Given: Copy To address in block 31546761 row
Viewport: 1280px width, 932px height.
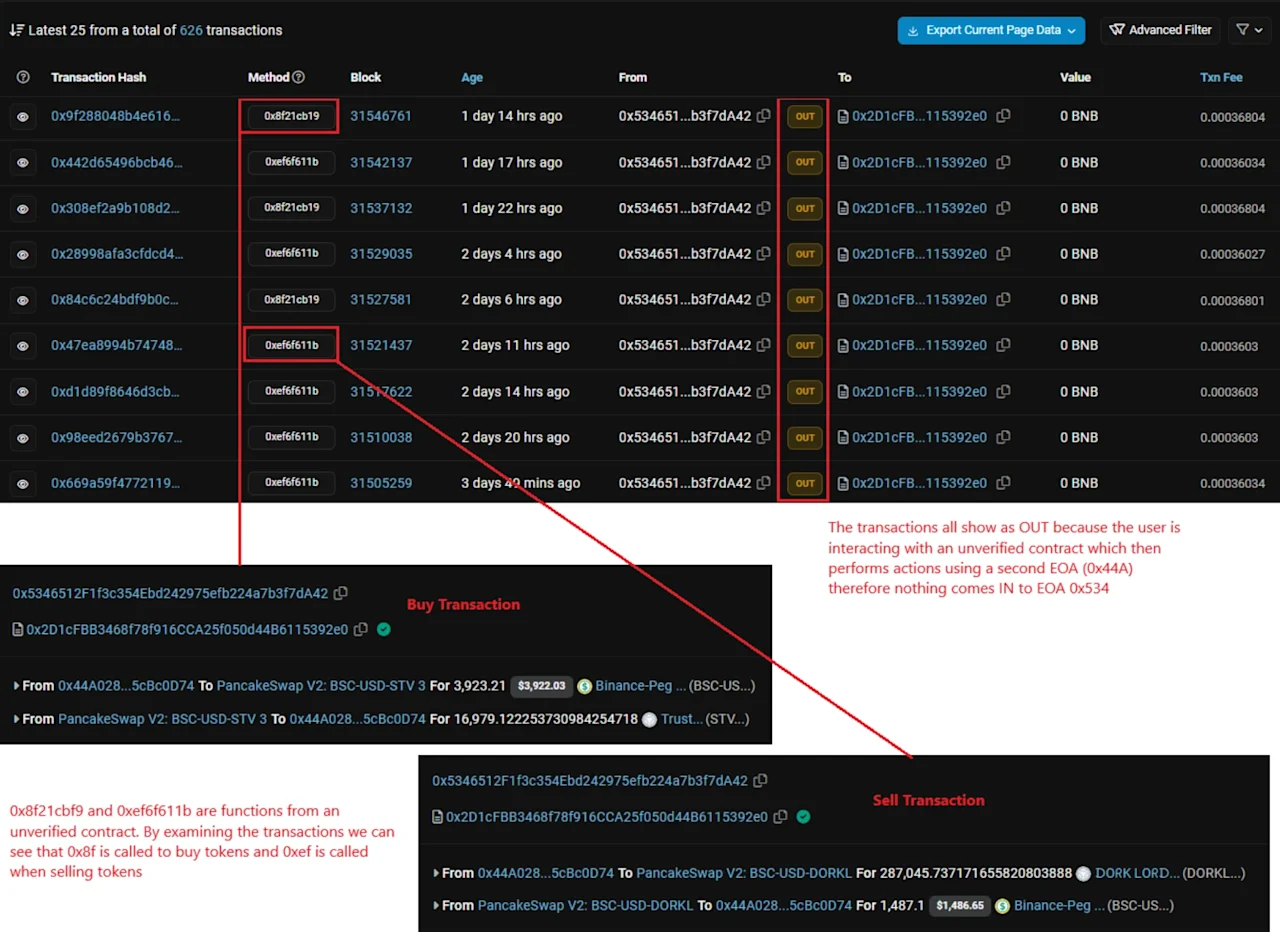Looking at the screenshot, I should [x=1003, y=116].
